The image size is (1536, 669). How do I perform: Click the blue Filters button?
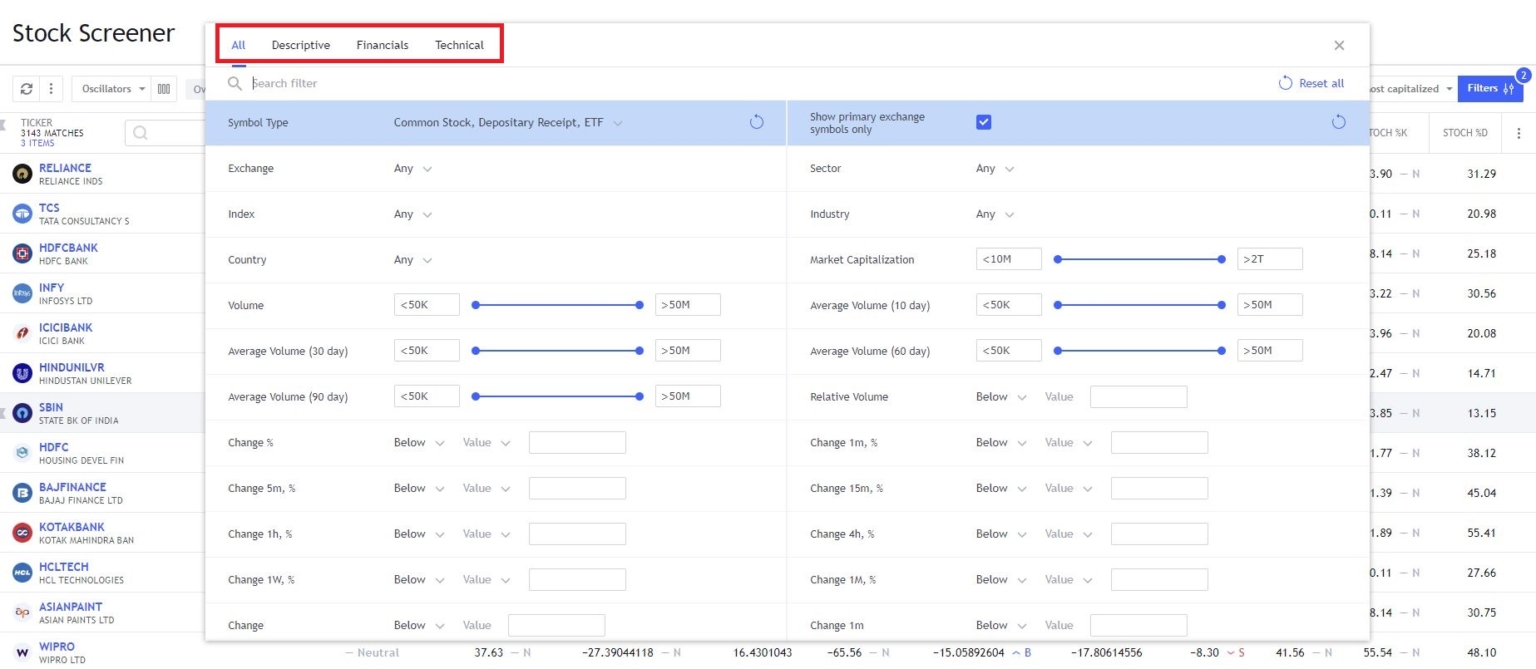[1489, 89]
